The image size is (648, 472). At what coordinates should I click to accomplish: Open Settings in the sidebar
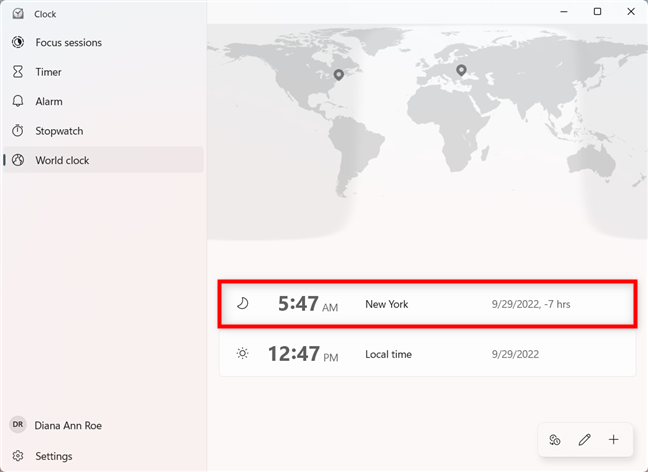53,456
